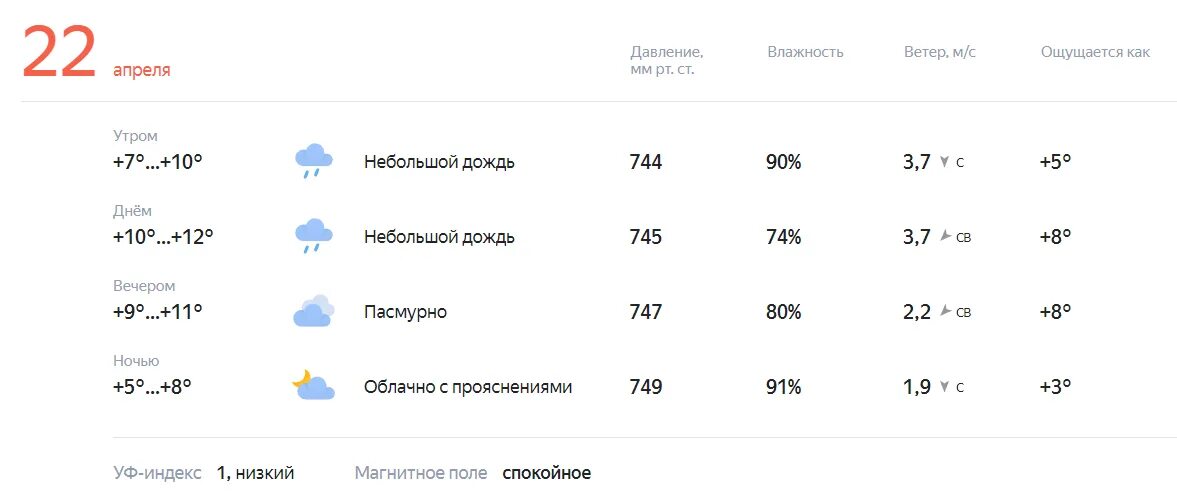Click the month label апреля

(142, 71)
